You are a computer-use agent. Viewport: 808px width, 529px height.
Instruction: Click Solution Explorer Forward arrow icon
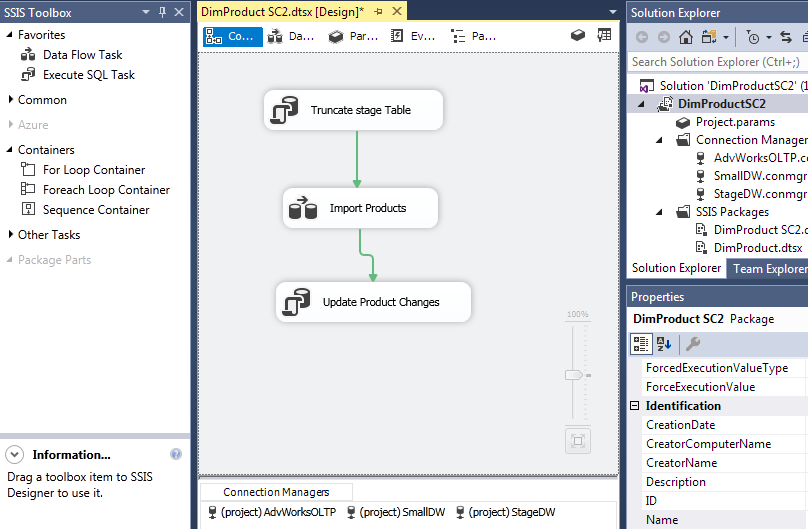click(x=664, y=37)
